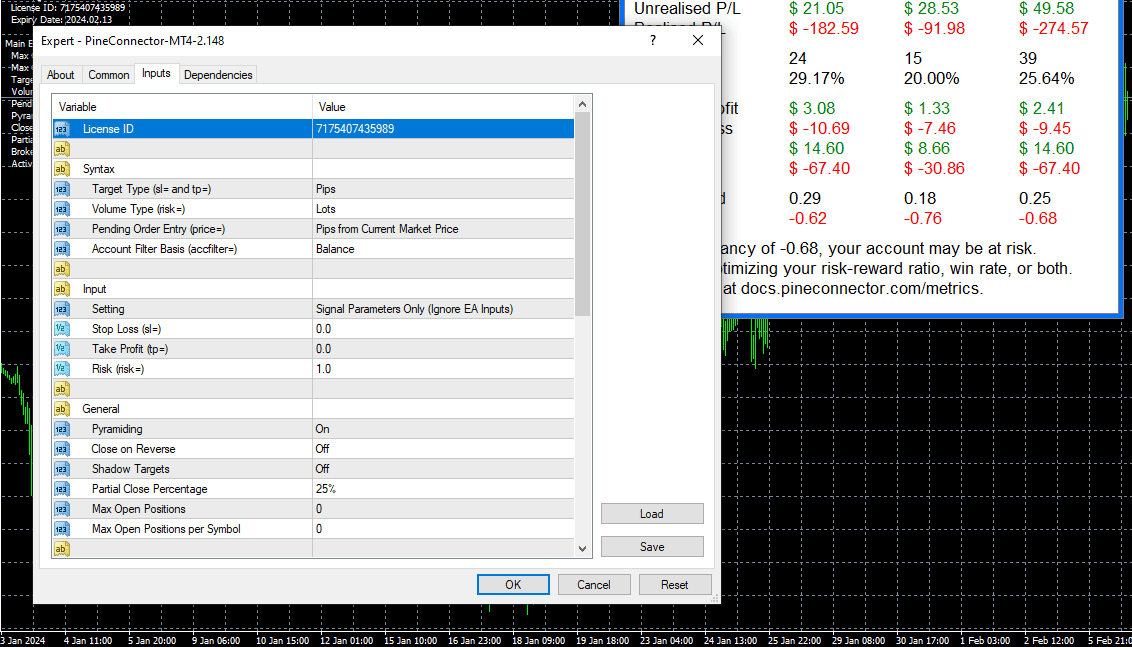Click the icon beside Max Open Positions row
Screen dimensions: 1132x647
tap(62, 509)
